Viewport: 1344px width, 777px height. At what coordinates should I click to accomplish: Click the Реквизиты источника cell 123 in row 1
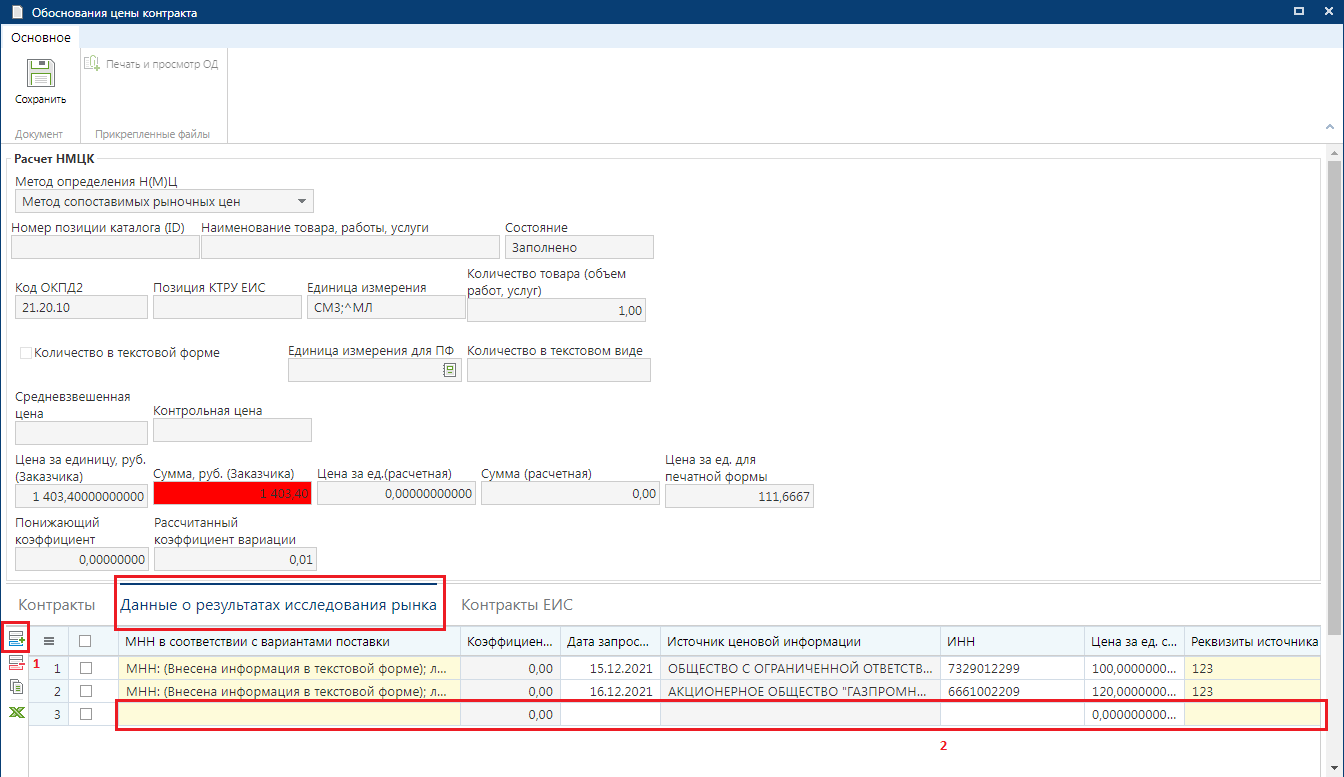click(1254, 667)
